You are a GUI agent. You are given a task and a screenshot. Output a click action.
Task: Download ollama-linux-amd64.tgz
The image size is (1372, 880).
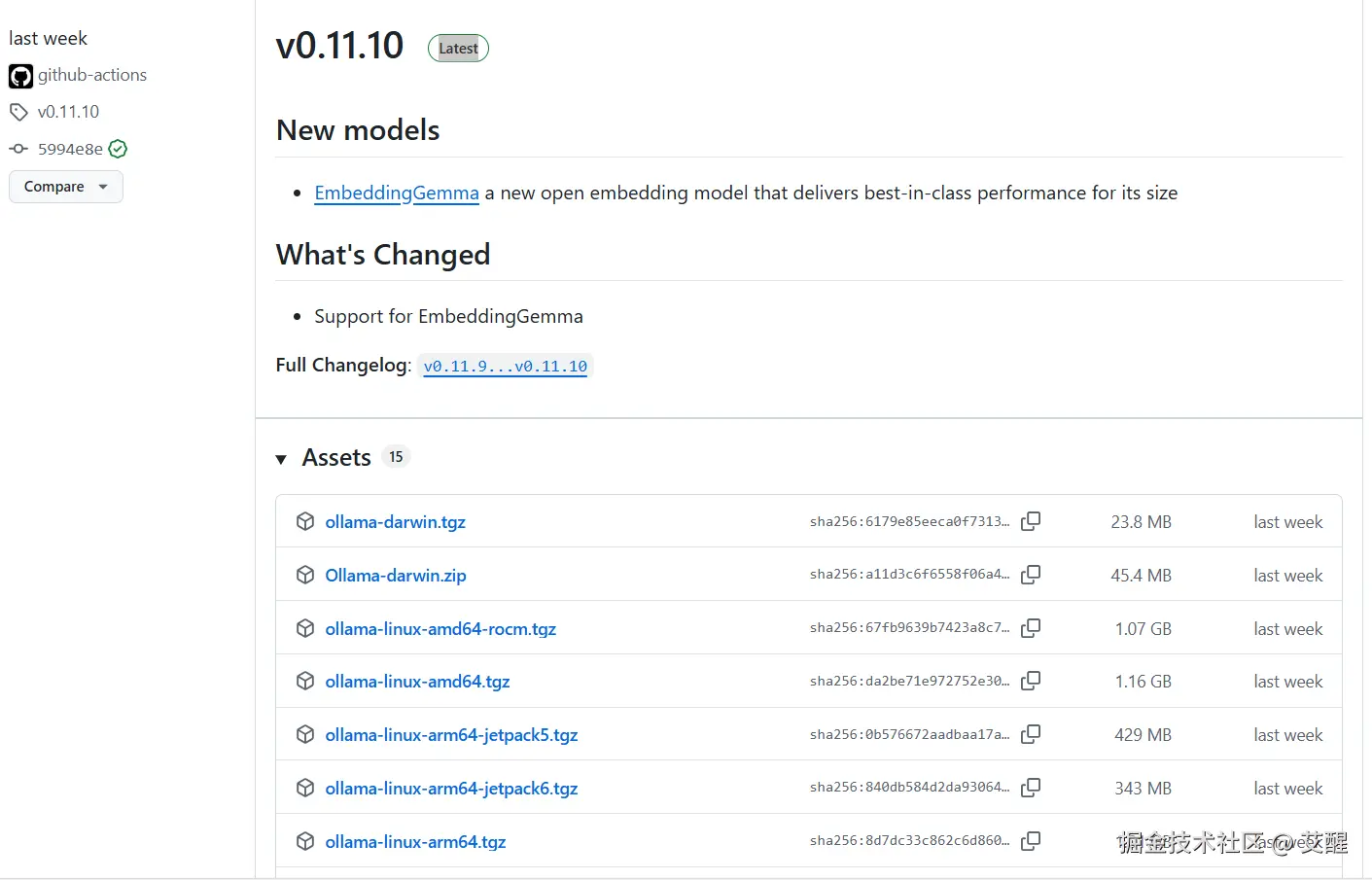417,682
